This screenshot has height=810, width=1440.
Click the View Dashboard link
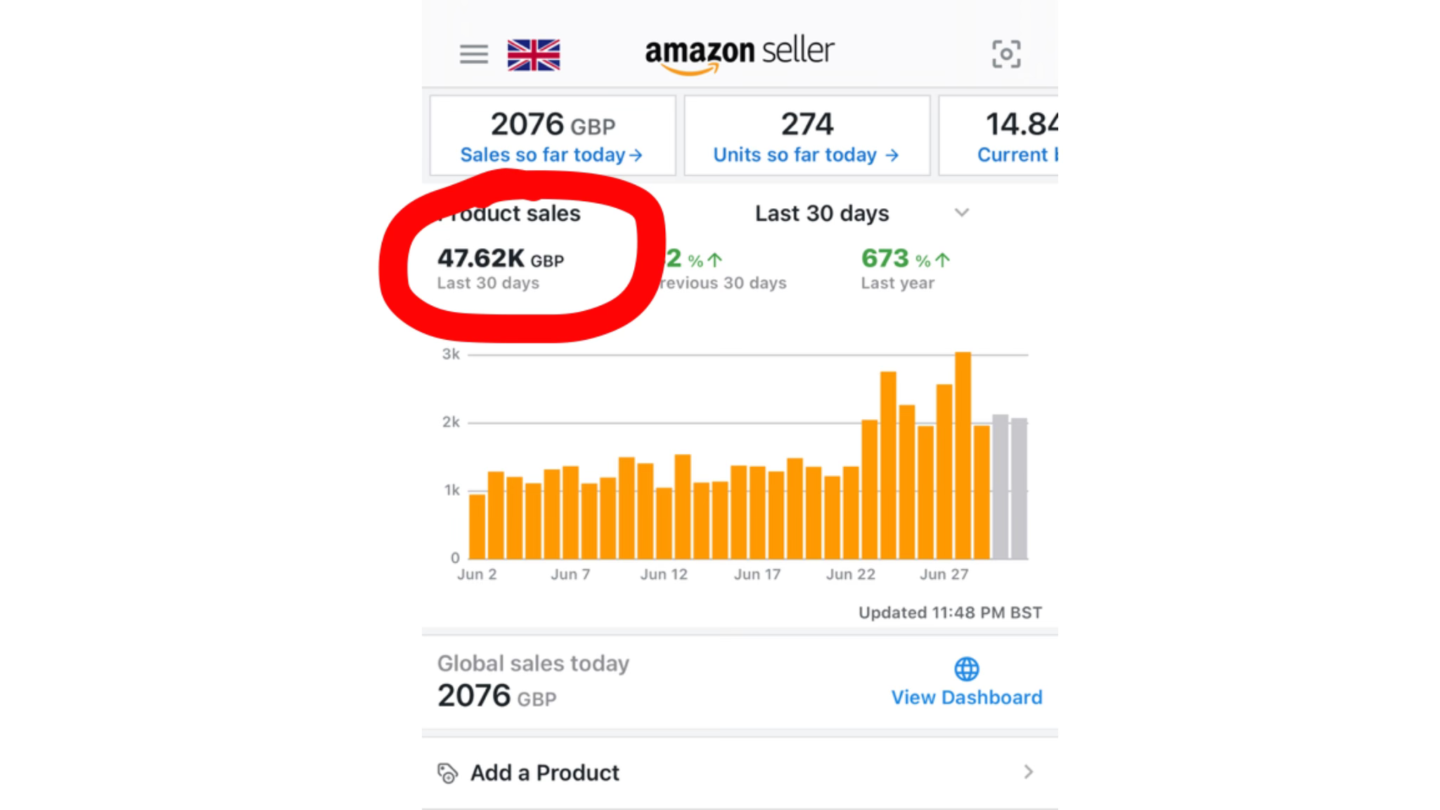[x=966, y=697]
